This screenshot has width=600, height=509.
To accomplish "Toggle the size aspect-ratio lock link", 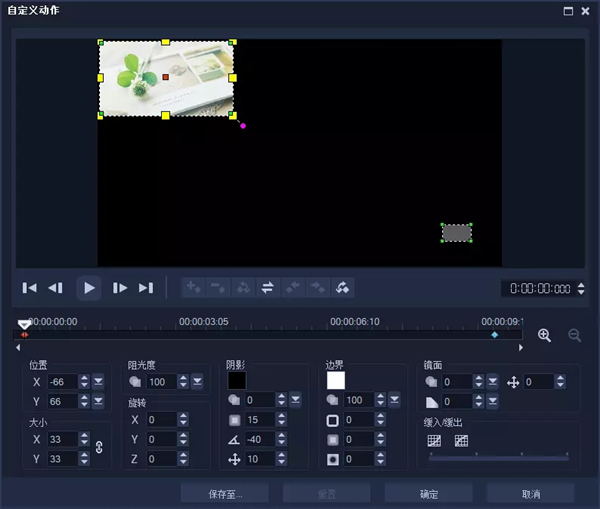I will 98,449.
